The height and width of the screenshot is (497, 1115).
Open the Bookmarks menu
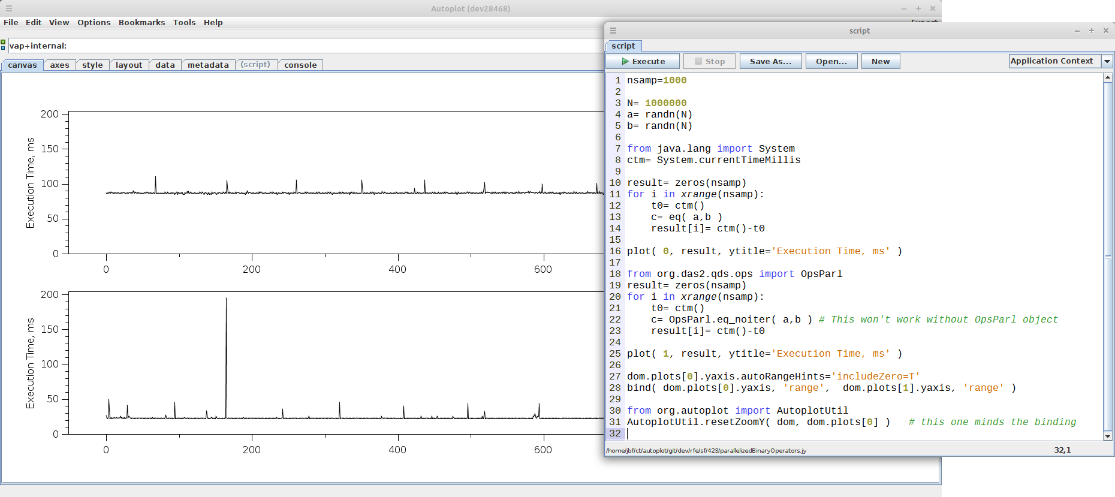141,22
